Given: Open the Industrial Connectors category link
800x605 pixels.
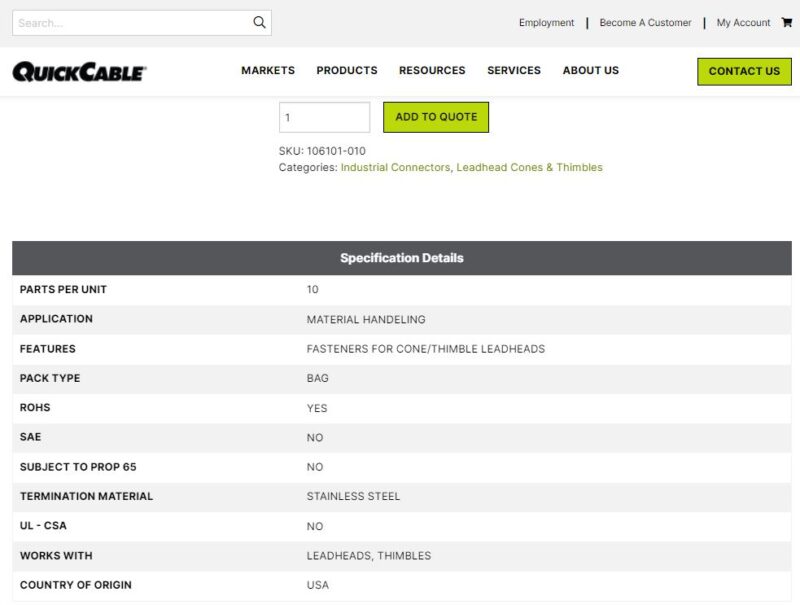Looking at the screenshot, I should click(x=395, y=168).
